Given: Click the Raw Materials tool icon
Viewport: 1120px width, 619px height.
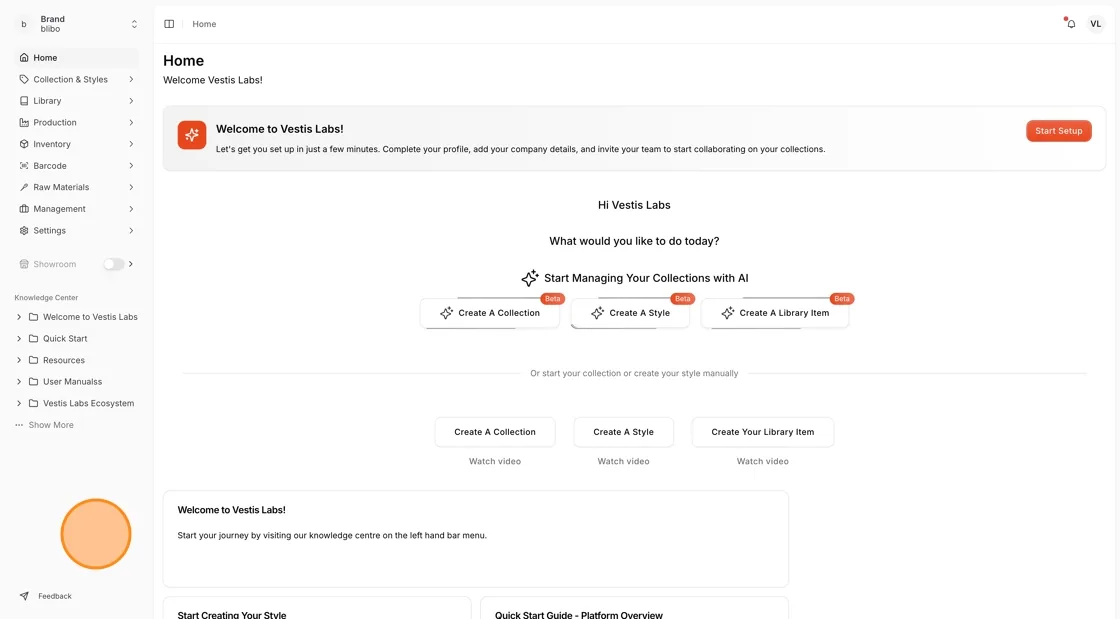Looking at the screenshot, I should coord(24,187).
